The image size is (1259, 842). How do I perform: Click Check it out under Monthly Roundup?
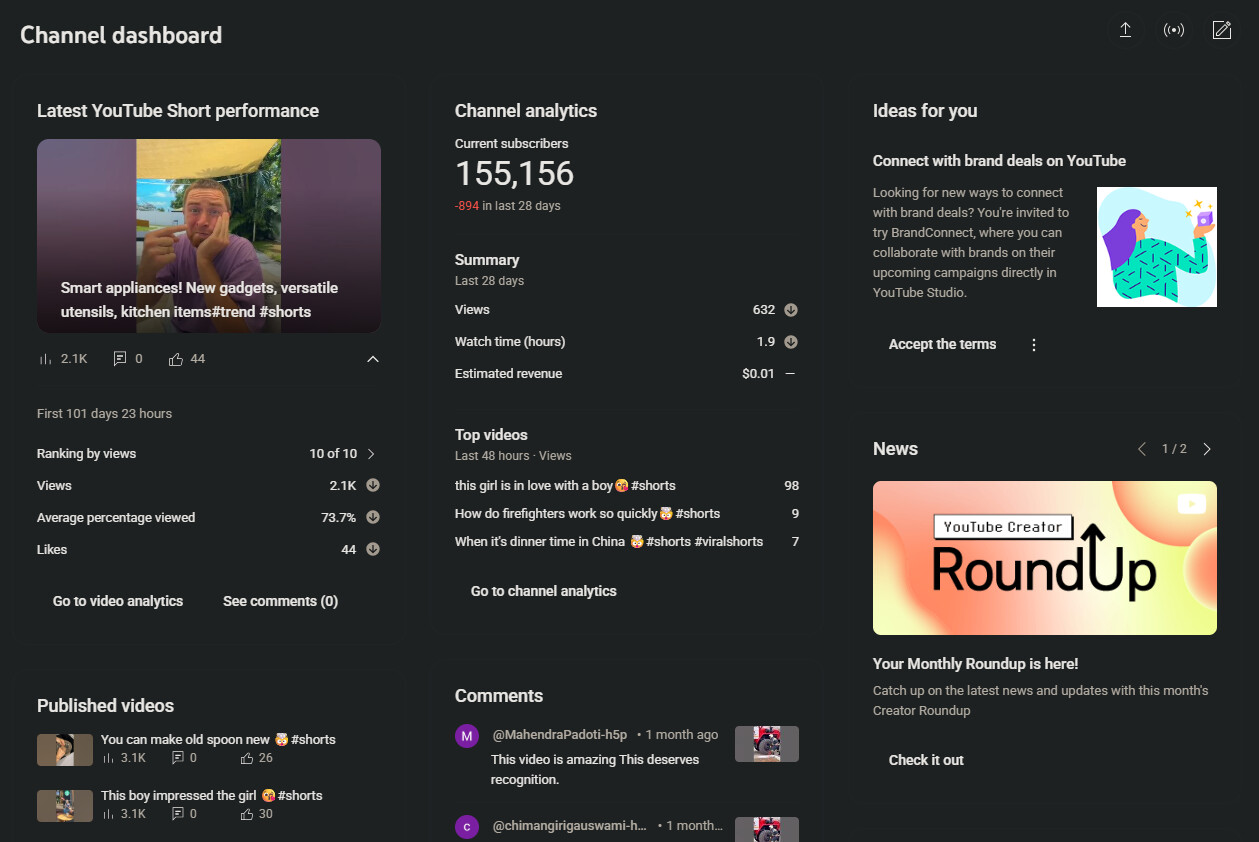tap(926, 760)
